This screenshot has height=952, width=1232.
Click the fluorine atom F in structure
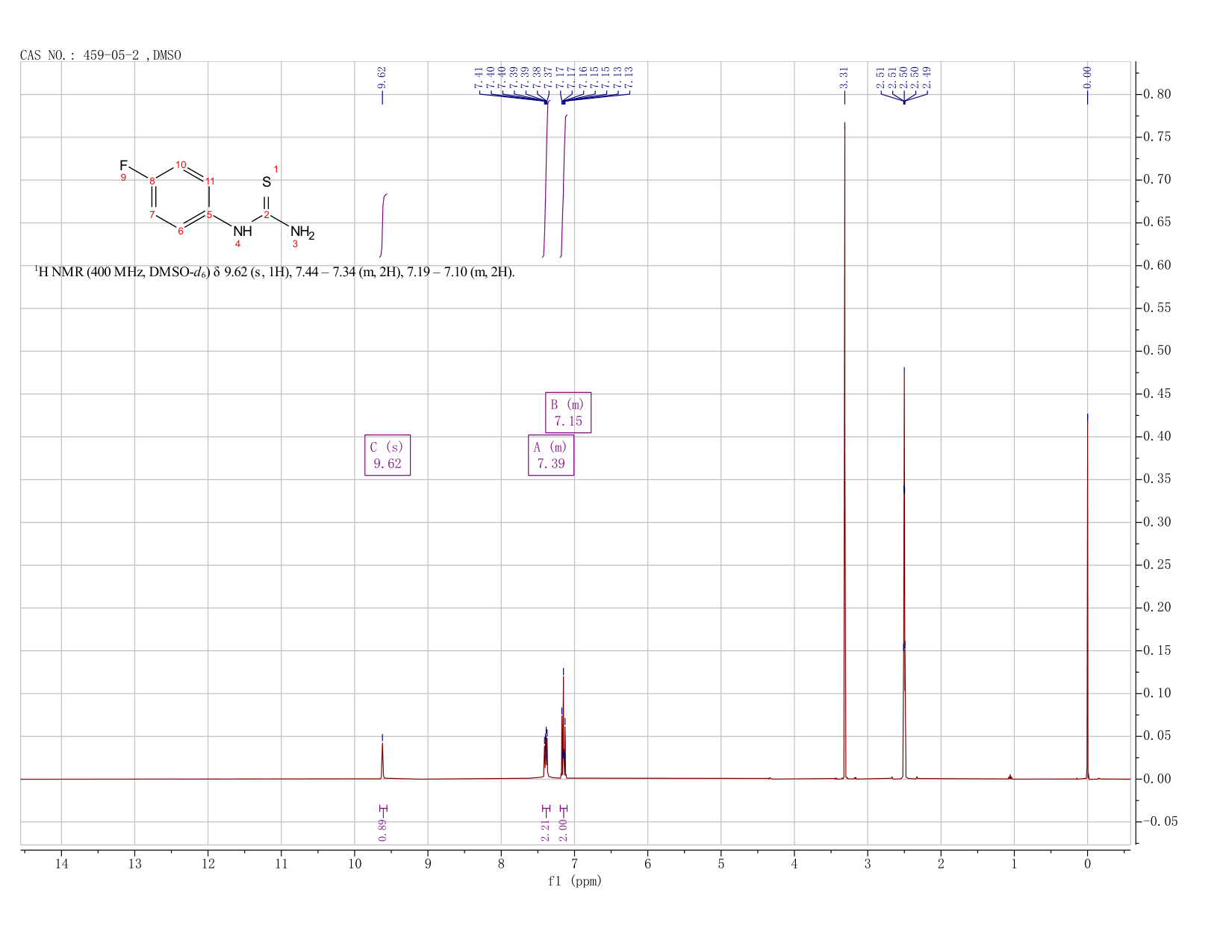(123, 165)
